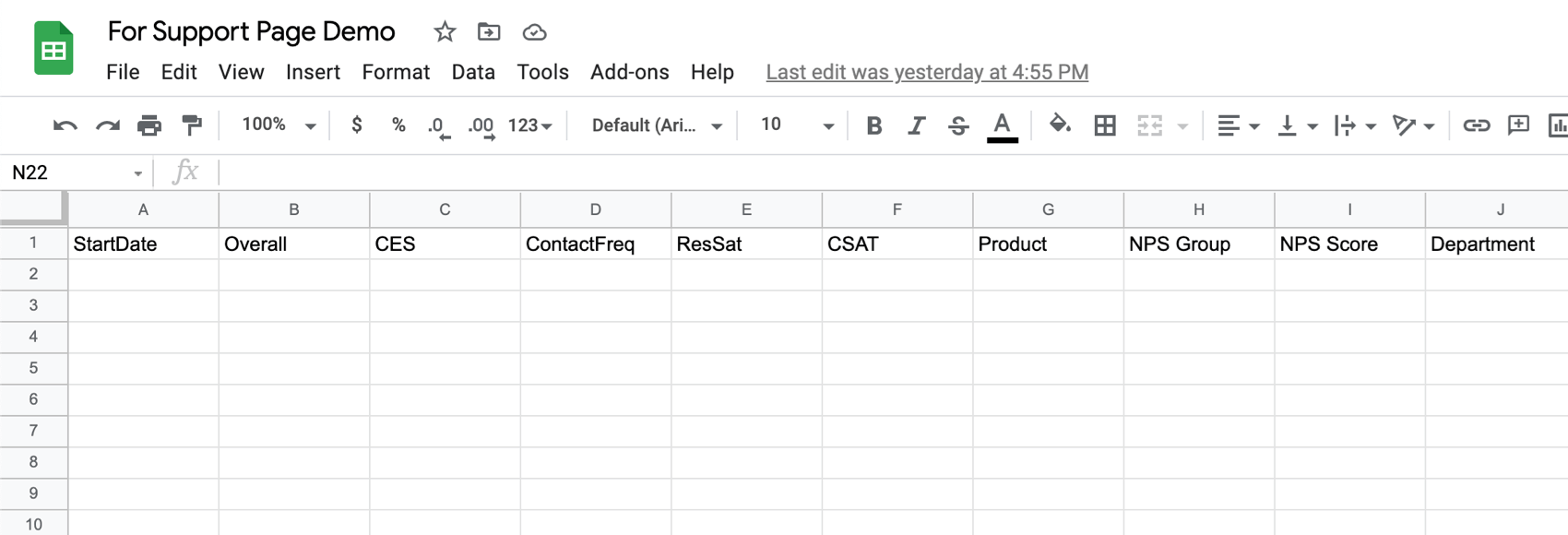Open the text color picker
This screenshot has width=1568, height=535.
pos(1002,125)
